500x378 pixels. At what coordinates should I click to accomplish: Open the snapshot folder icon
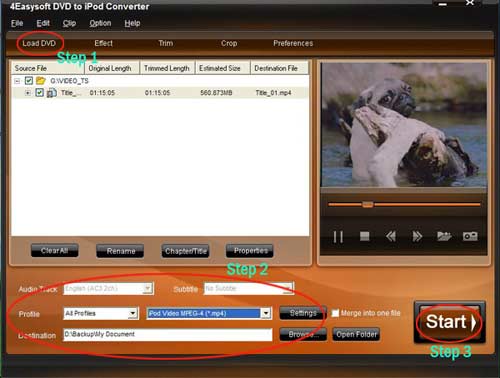(444, 236)
